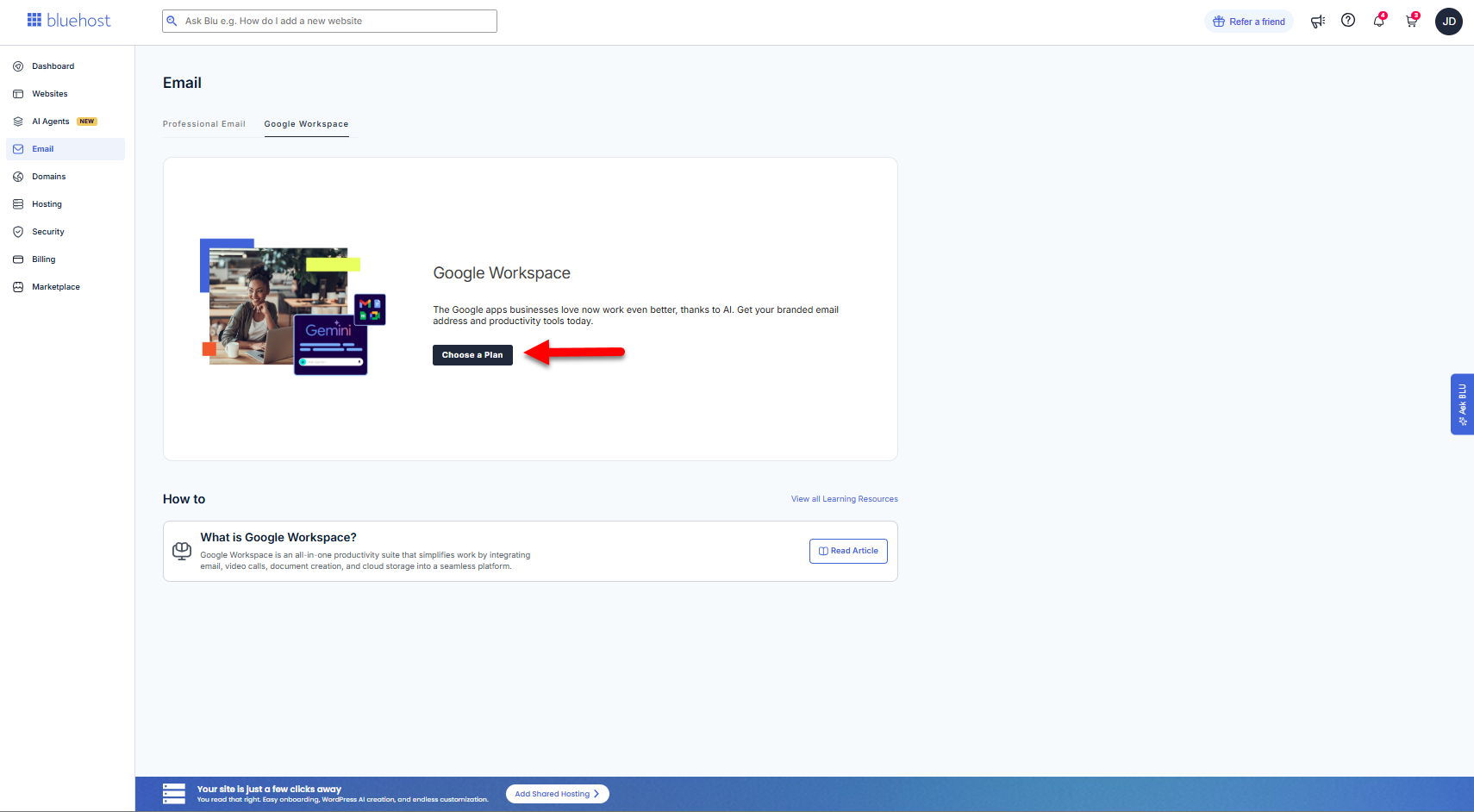The height and width of the screenshot is (812, 1474).
Task: Click the Choose a Plan button
Action: click(x=472, y=355)
